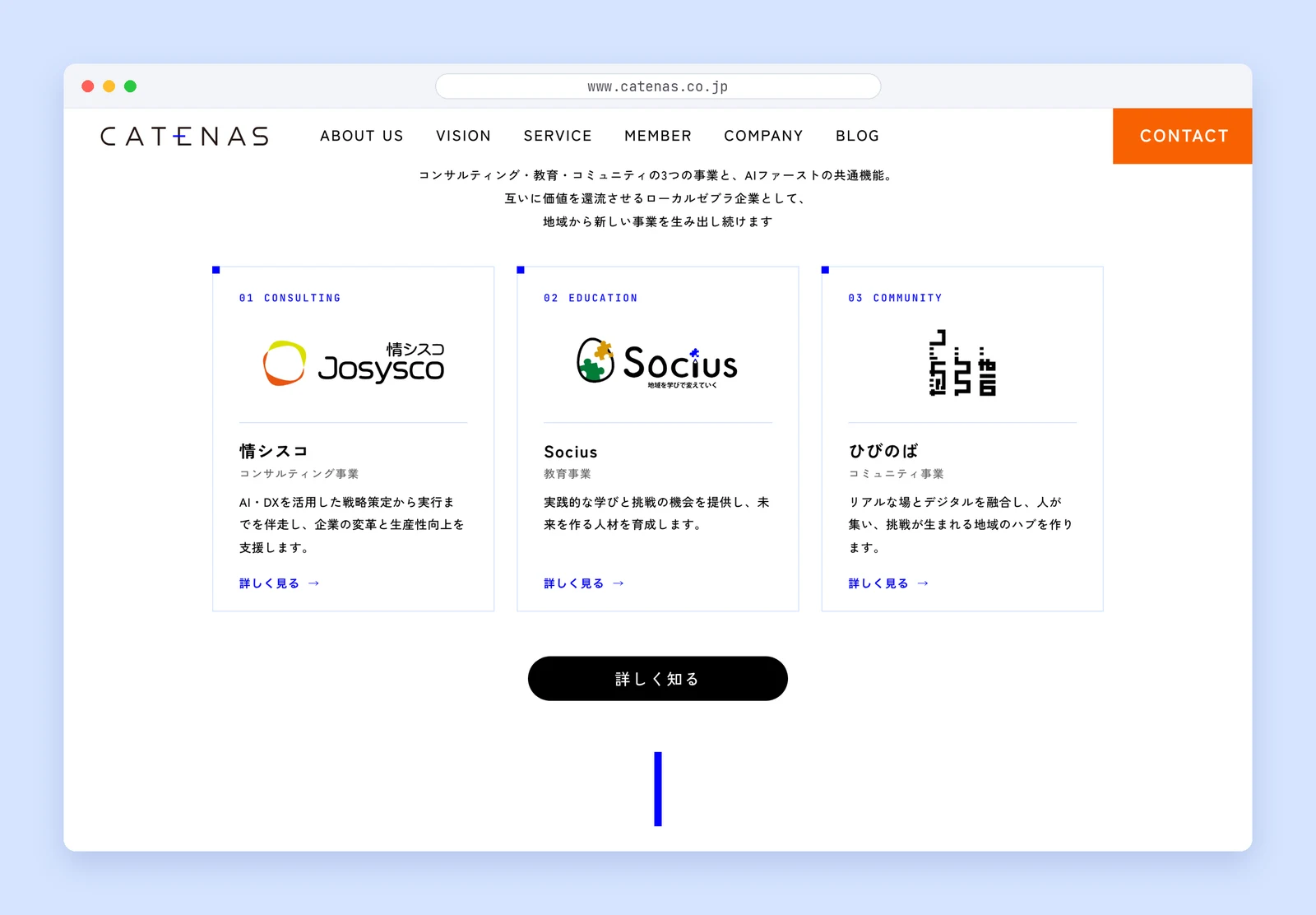Navigate to the MEMBER section
1316x915 pixels.
(x=658, y=136)
